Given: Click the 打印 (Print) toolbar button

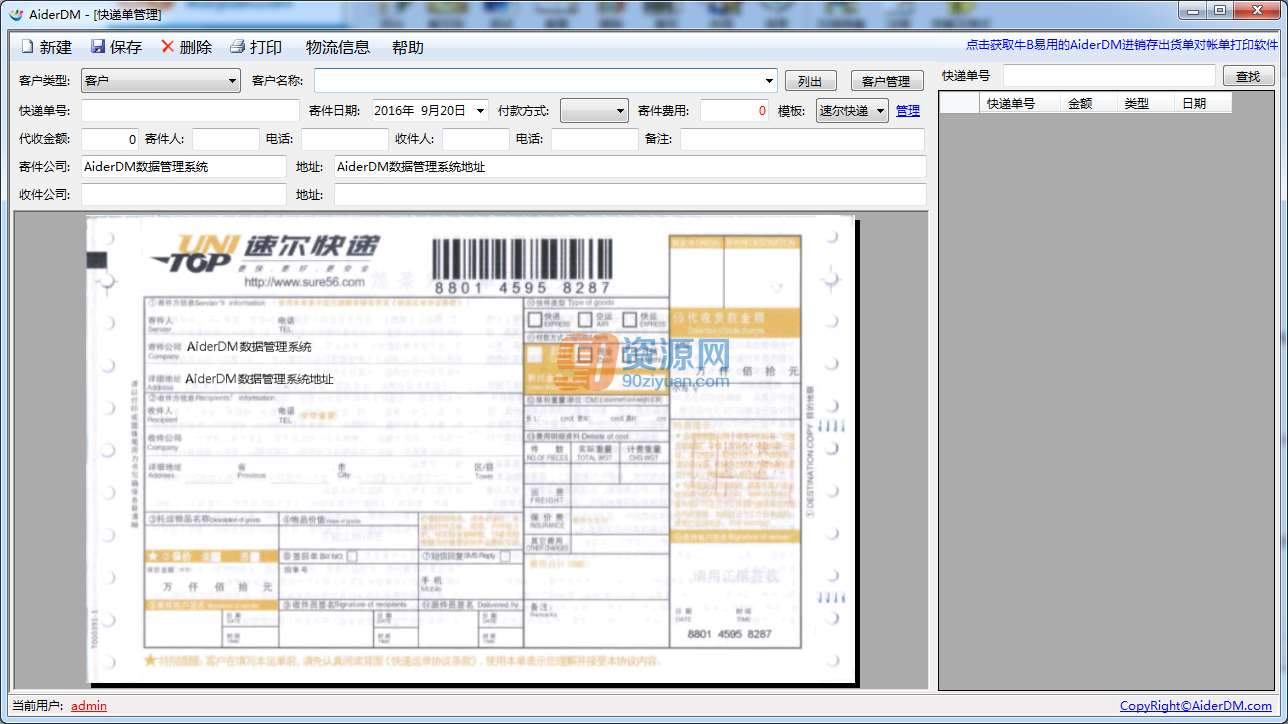Looking at the screenshot, I should (x=256, y=47).
